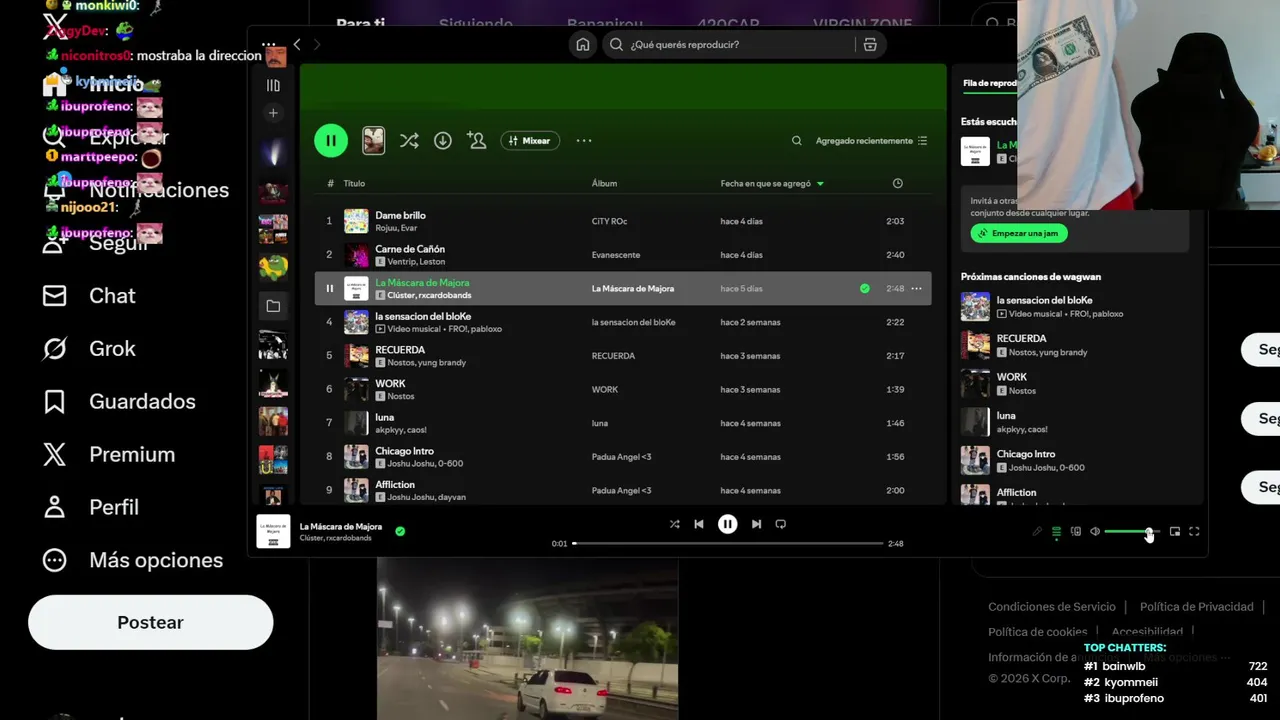This screenshot has height=720, width=1280.
Task: Search inside the playlist via magnifier icon
Action: coord(797,141)
